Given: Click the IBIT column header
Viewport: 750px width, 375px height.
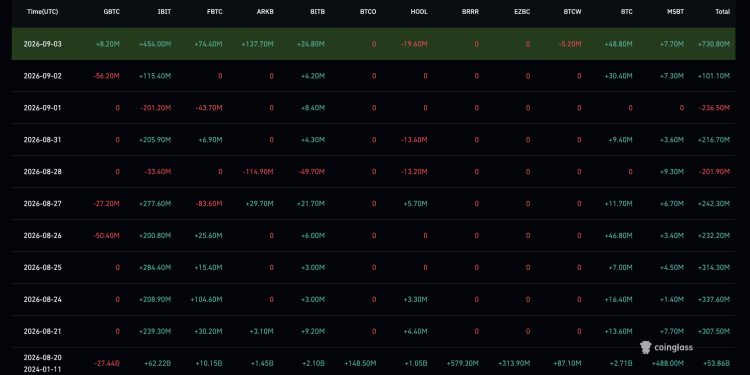Looking at the screenshot, I should click(164, 12).
